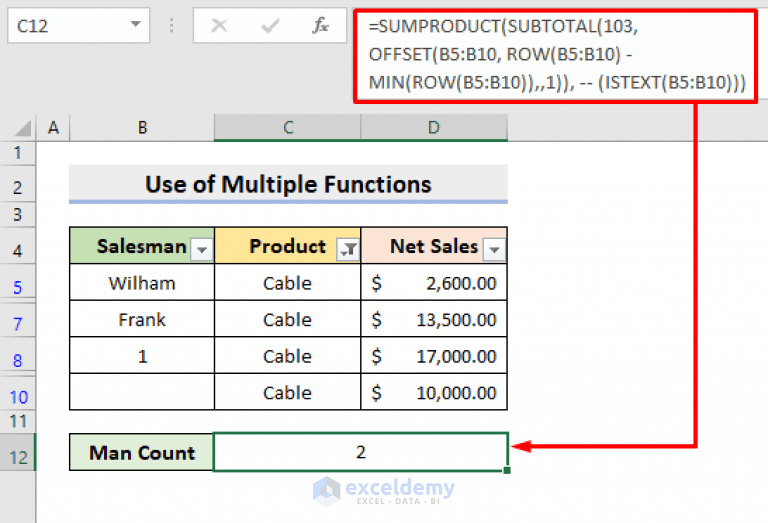768x523 pixels.
Task: Click the formula bar's three-dot resize handle
Action: point(171,25)
